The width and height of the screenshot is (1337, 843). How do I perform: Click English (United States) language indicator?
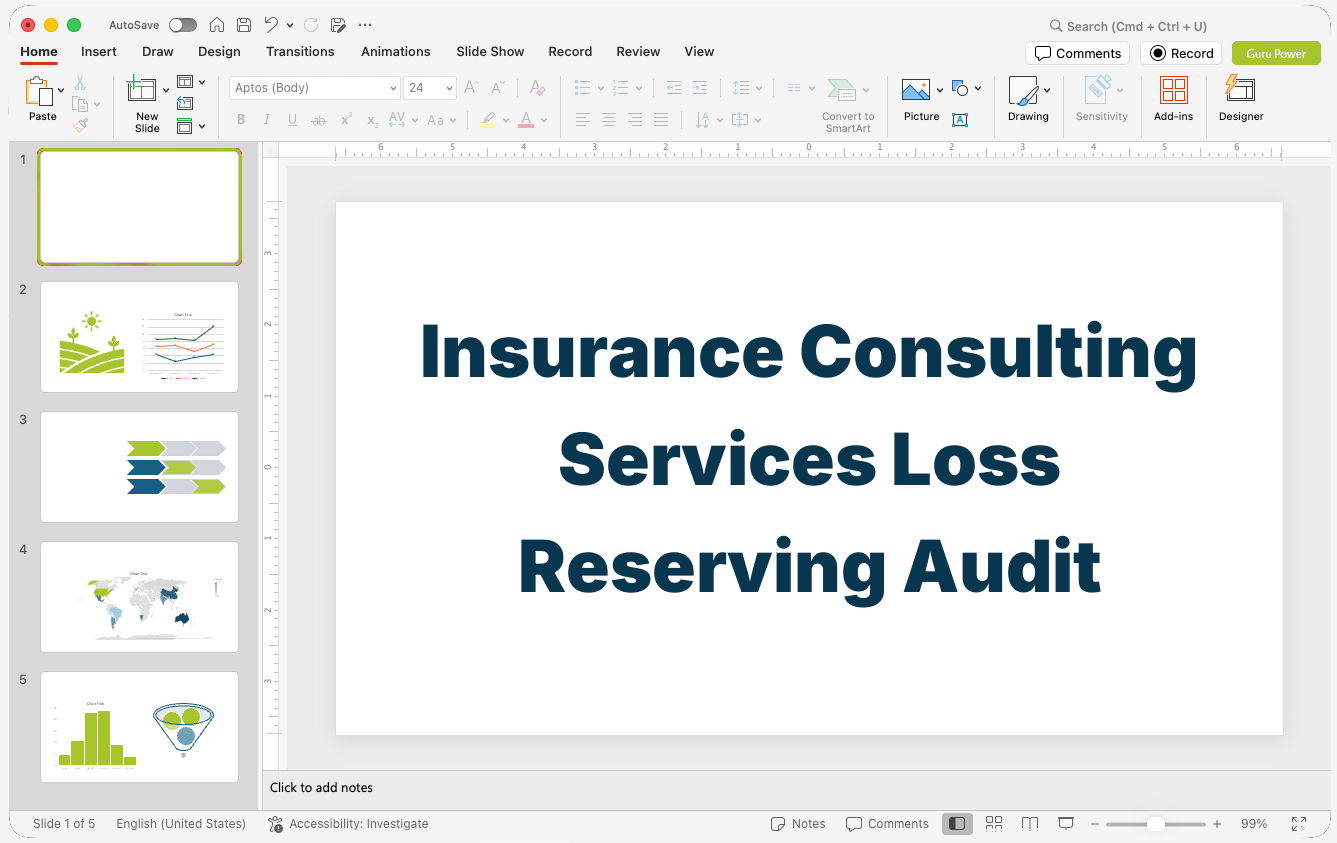tap(181, 824)
